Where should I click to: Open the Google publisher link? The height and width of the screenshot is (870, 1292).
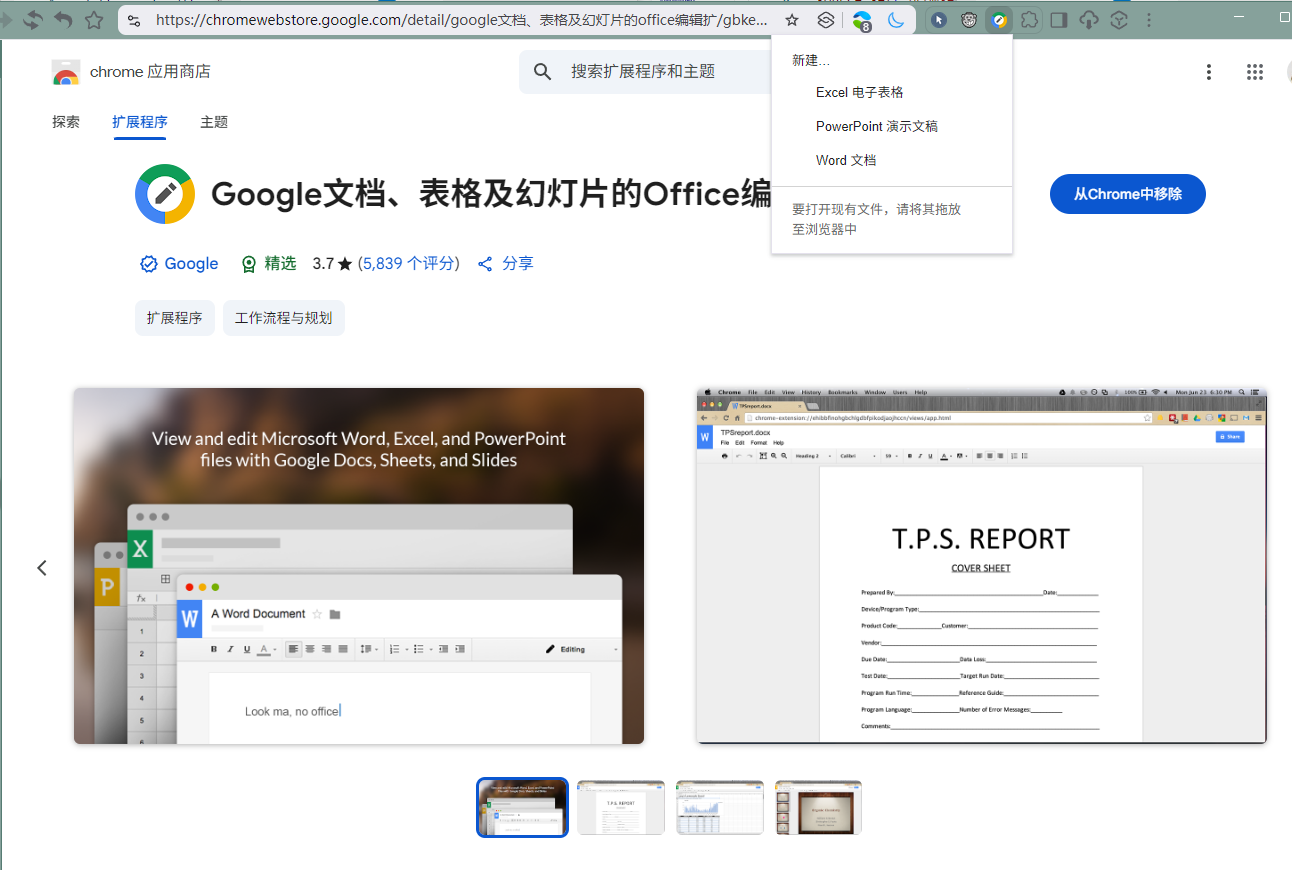(x=179, y=264)
